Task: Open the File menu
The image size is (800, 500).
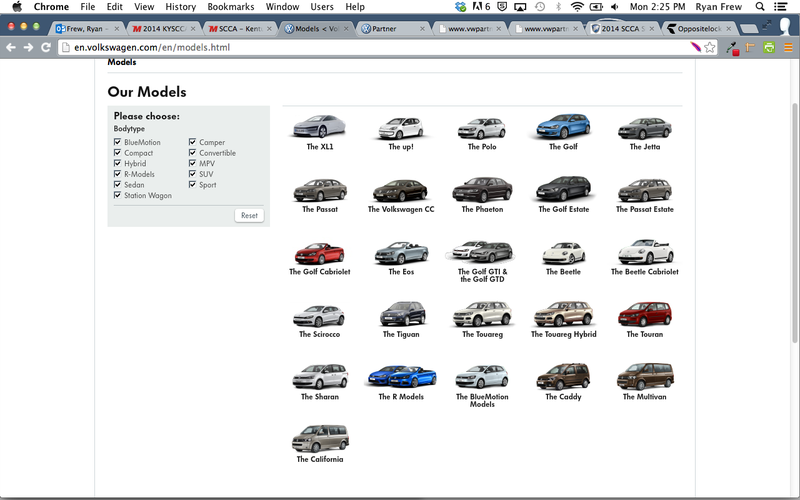Action: 88,7
